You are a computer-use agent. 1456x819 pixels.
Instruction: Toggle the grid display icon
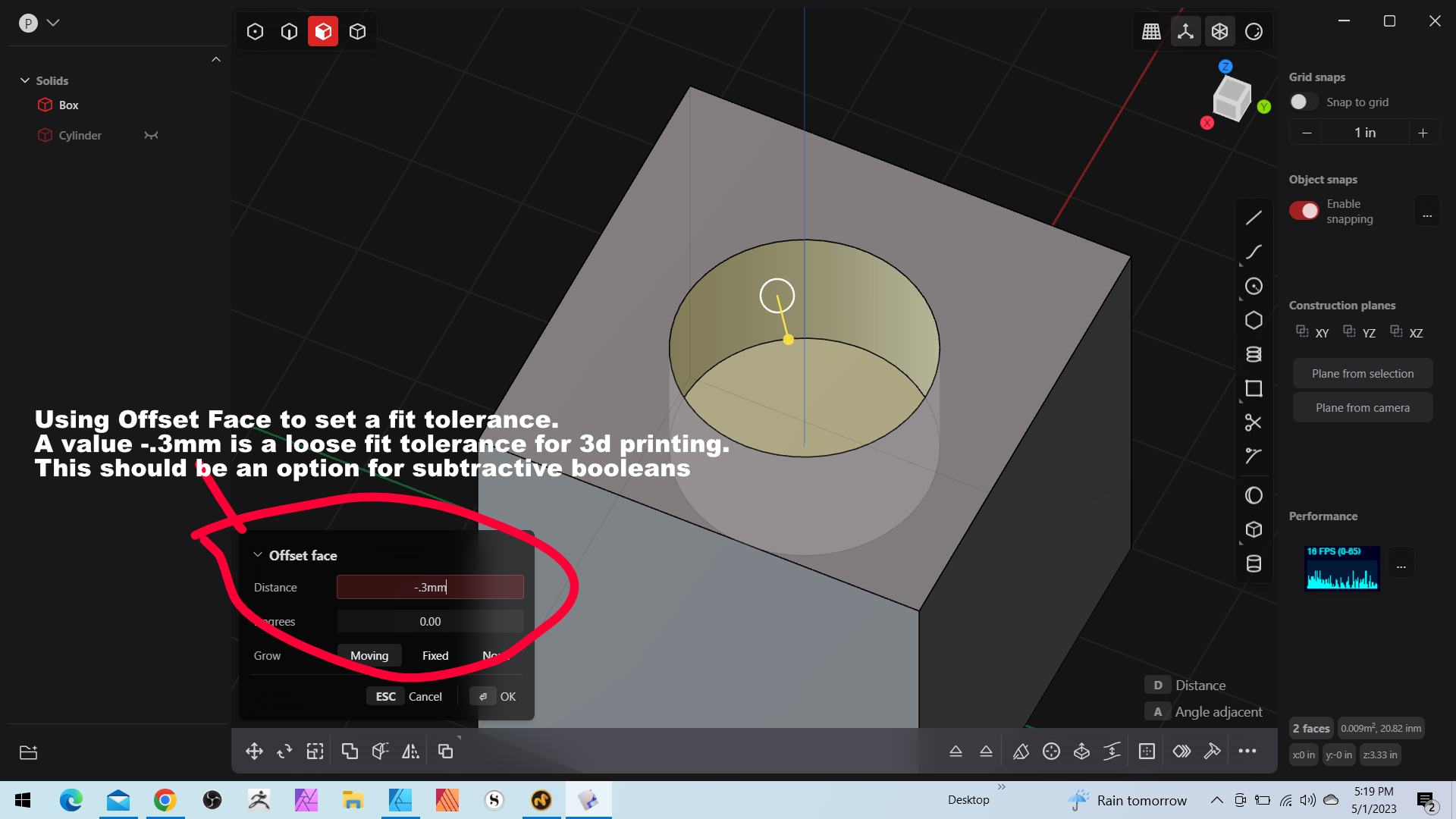point(1151,31)
